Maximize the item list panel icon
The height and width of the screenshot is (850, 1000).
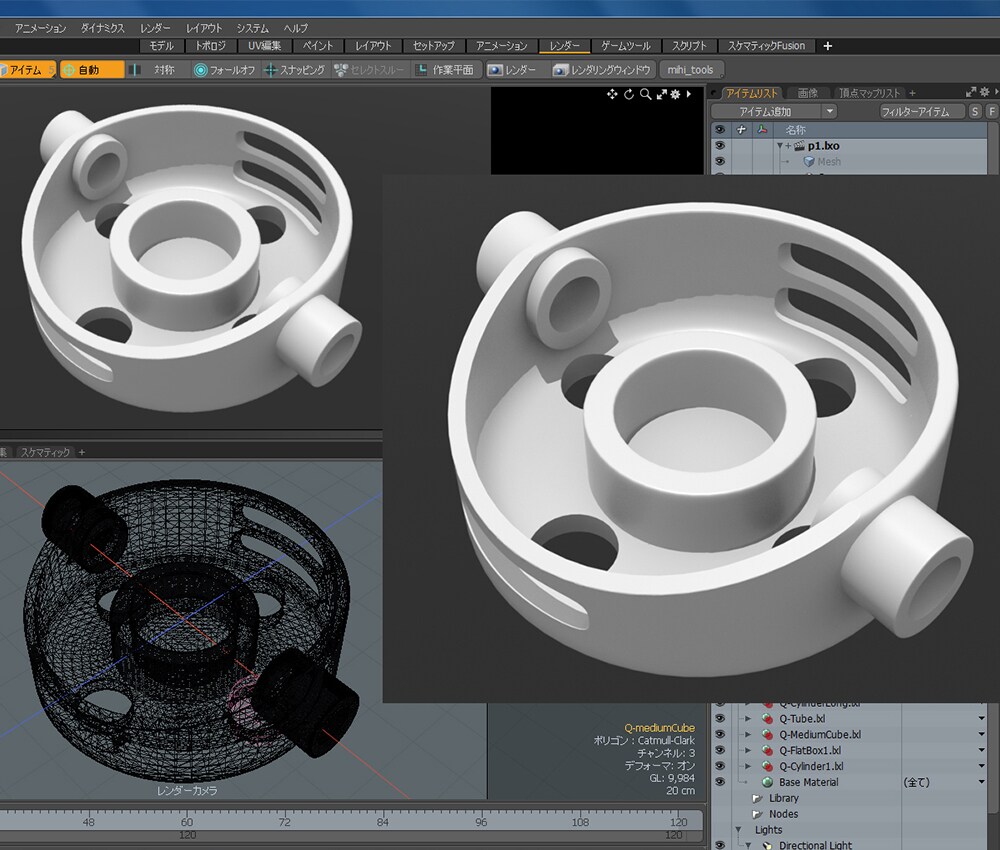971,92
